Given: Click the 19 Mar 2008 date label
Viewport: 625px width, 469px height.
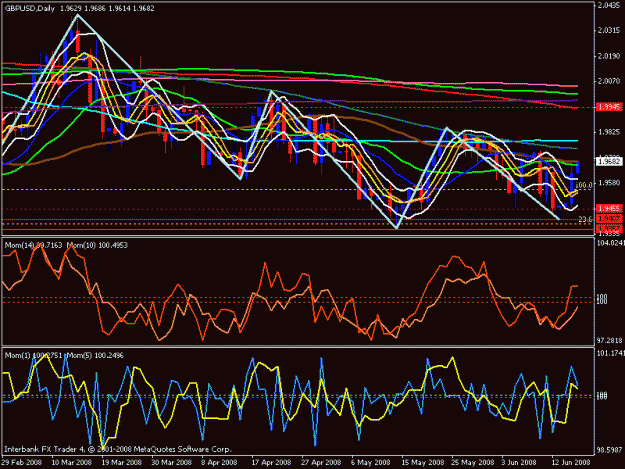Looking at the screenshot, I should click(x=122, y=462).
